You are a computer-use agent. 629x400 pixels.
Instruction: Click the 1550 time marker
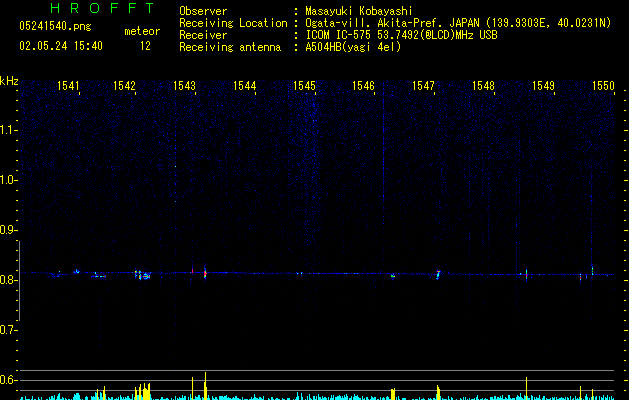click(x=603, y=86)
